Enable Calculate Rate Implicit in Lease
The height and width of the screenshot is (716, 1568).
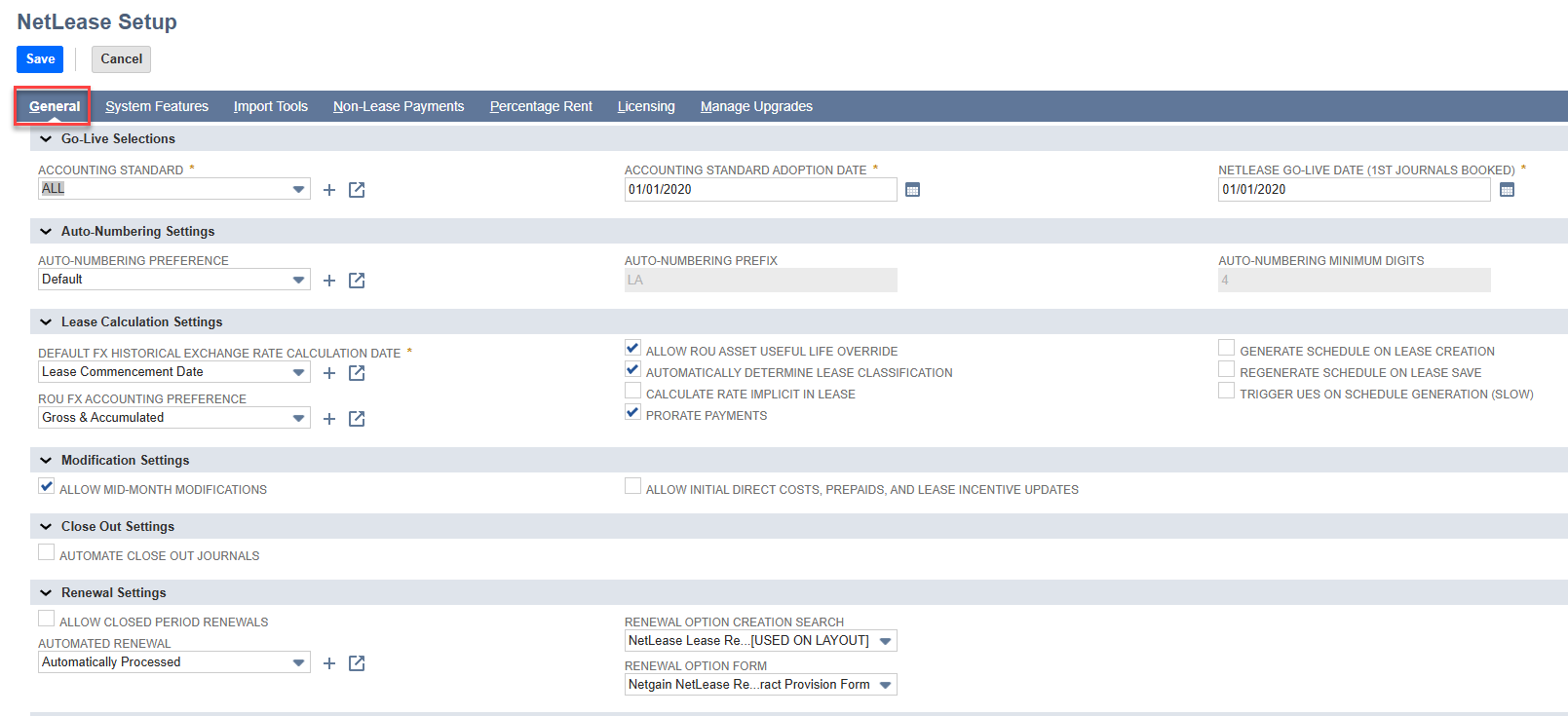(632, 391)
